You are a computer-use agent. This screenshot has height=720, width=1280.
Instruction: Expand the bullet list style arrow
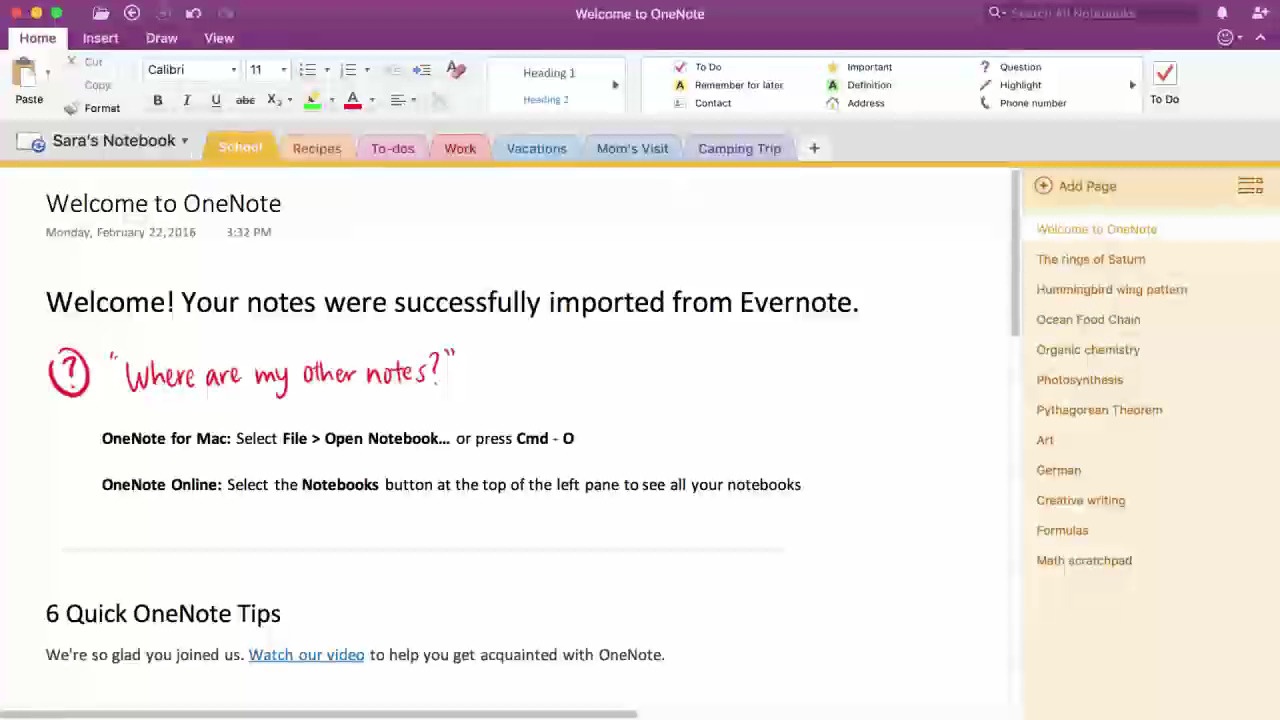(327, 70)
